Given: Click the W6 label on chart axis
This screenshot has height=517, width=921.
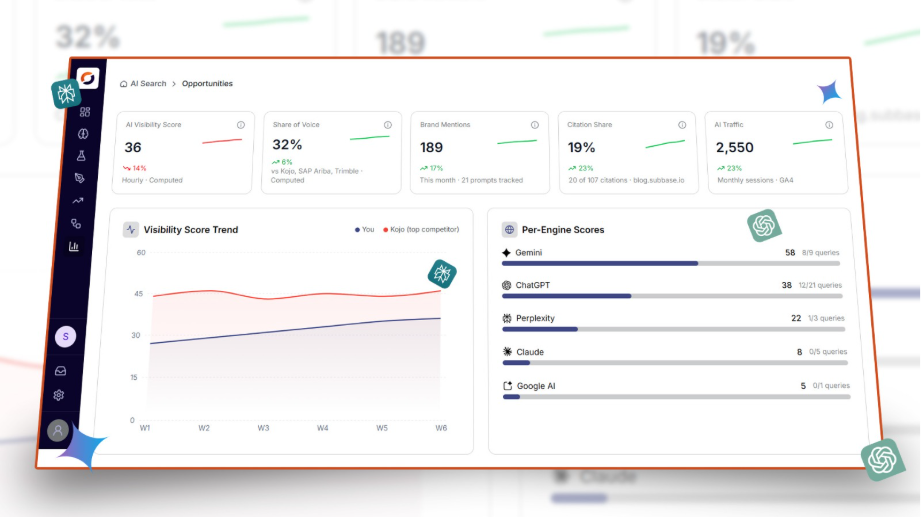Looking at the screenshot, I should [441, 428].
